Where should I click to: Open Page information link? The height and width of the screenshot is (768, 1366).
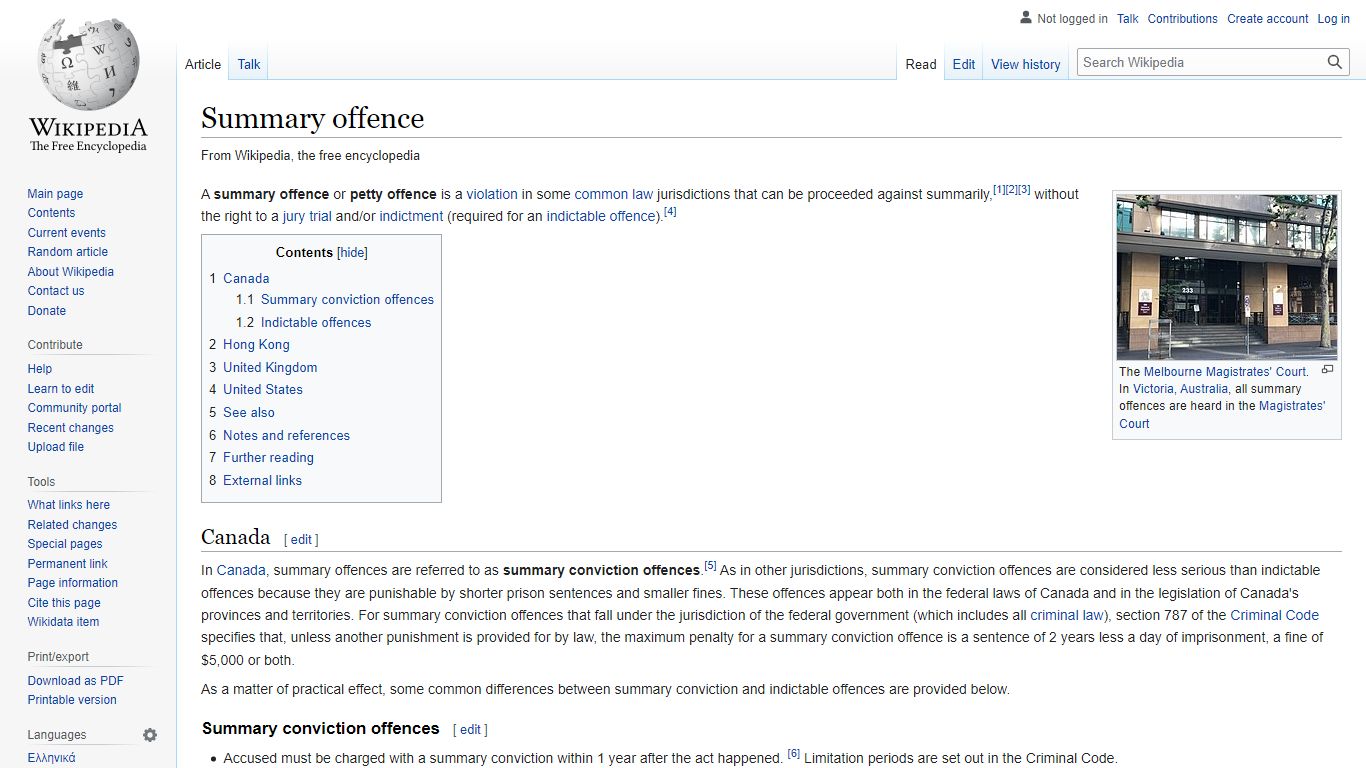click(72, 583)
